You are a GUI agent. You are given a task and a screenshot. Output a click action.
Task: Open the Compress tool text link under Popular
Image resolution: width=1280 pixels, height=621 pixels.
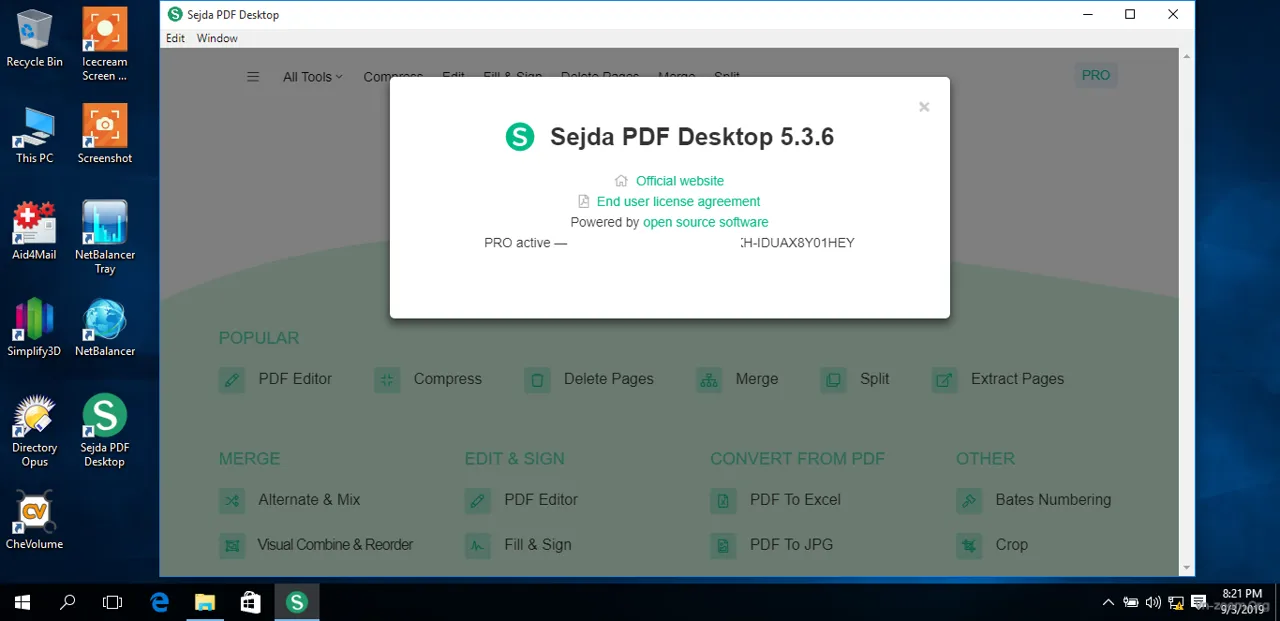448,379
